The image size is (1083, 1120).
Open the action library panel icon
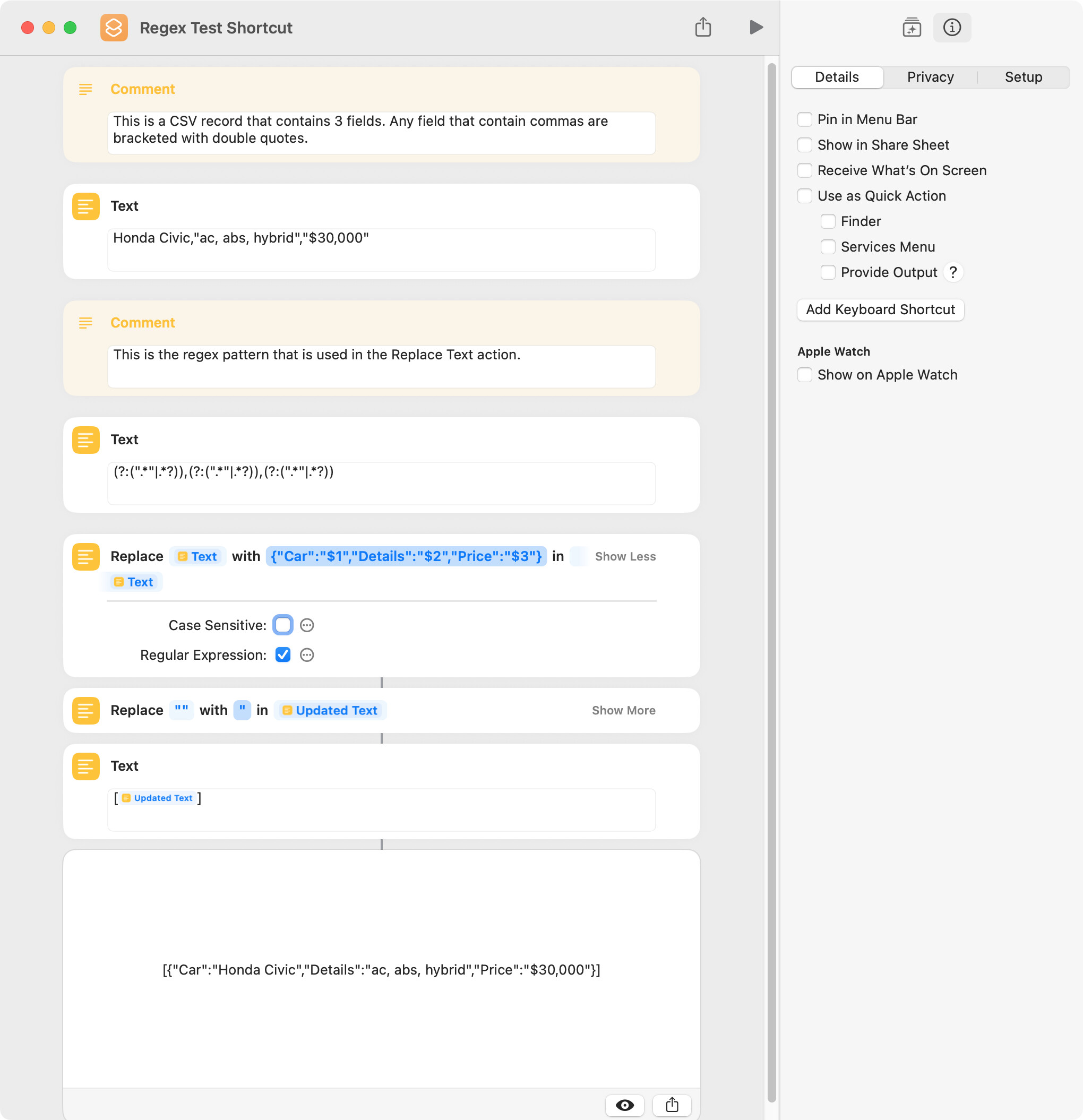pos(912,27)
